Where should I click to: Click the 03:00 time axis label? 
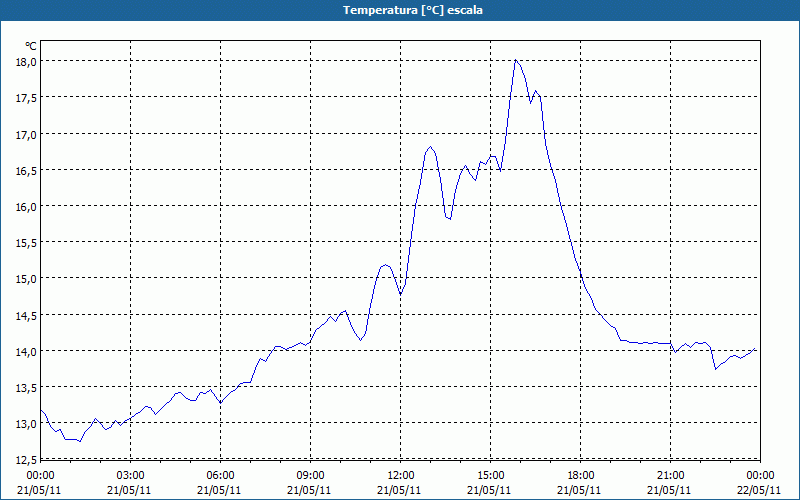[x=131, y=476]
